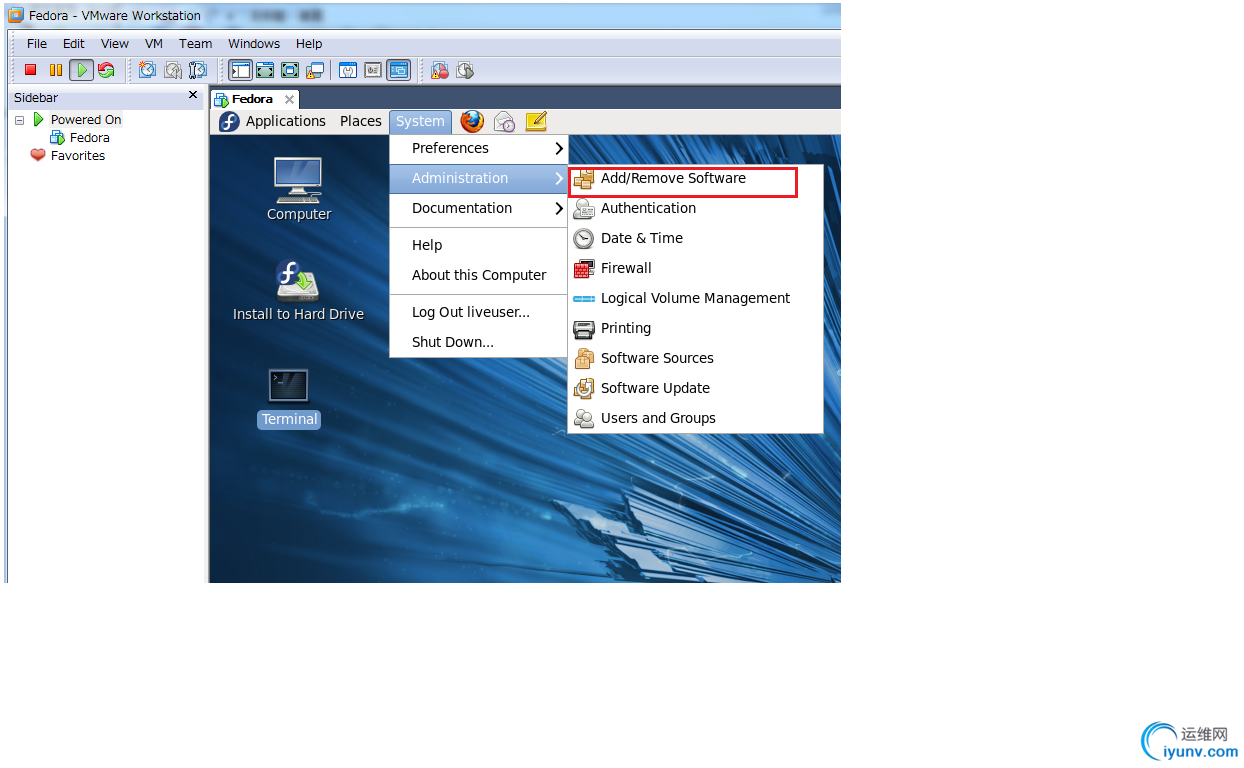1244x768 pixels.
Task: Click the Console view toolbar icon
Action: point(398,70)
